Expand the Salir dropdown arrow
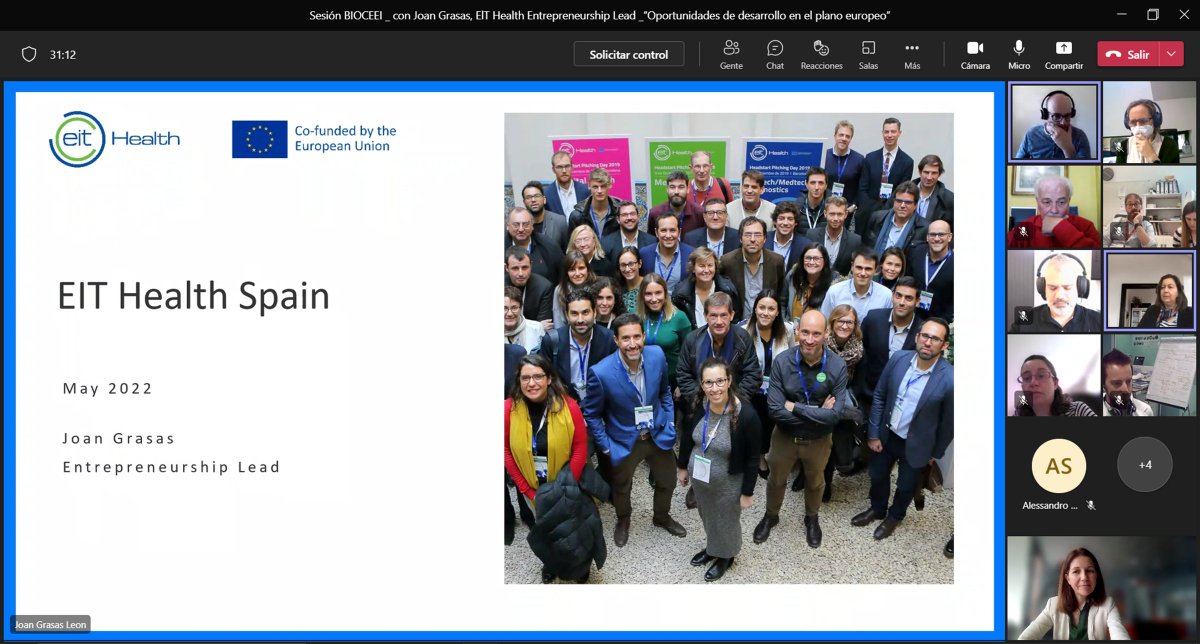1200x644 pixels. (1172, 54)
